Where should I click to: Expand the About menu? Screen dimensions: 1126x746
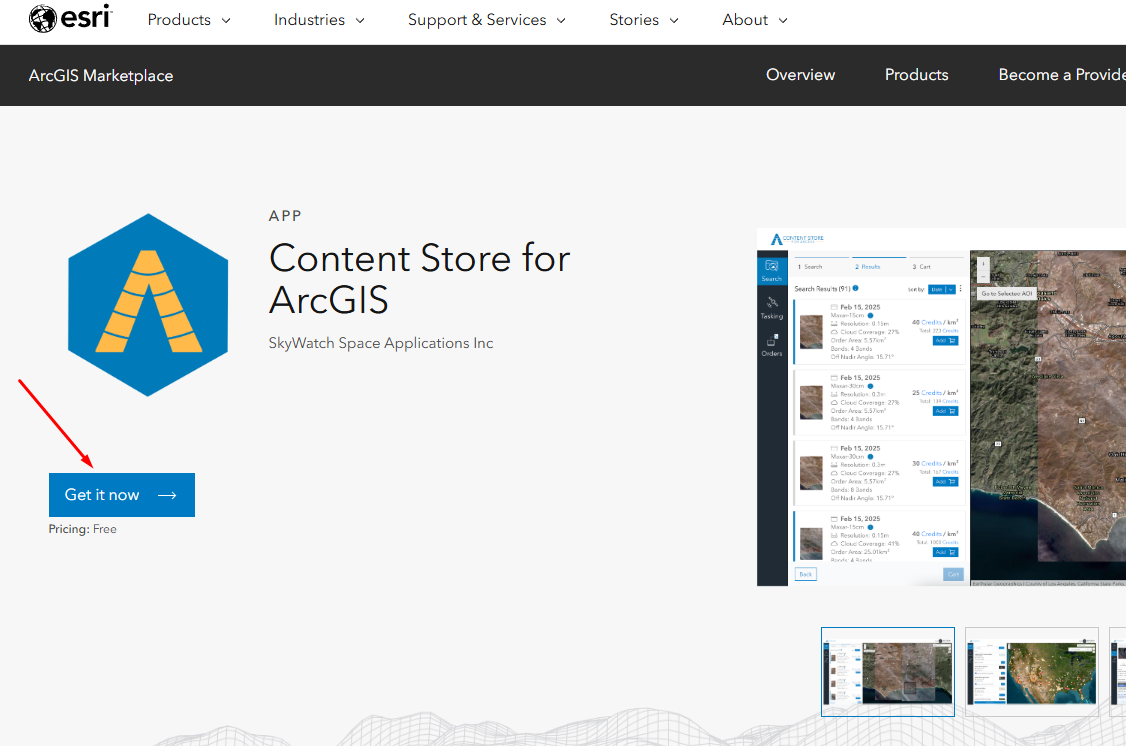[755, 20]
